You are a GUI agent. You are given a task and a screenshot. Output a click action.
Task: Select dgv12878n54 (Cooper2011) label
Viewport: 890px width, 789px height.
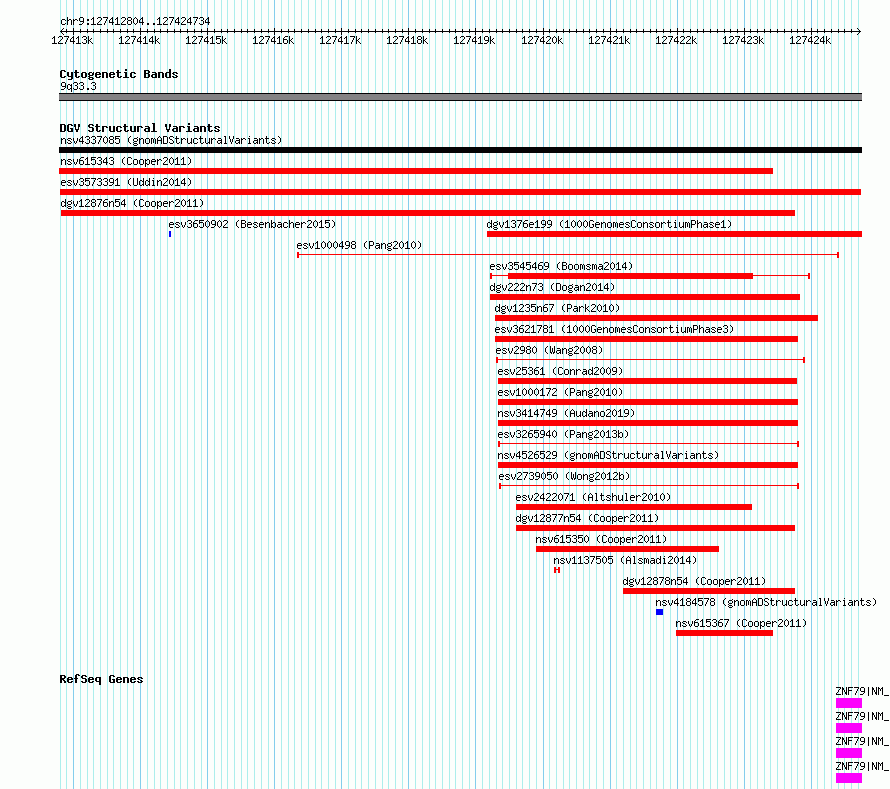694,581
